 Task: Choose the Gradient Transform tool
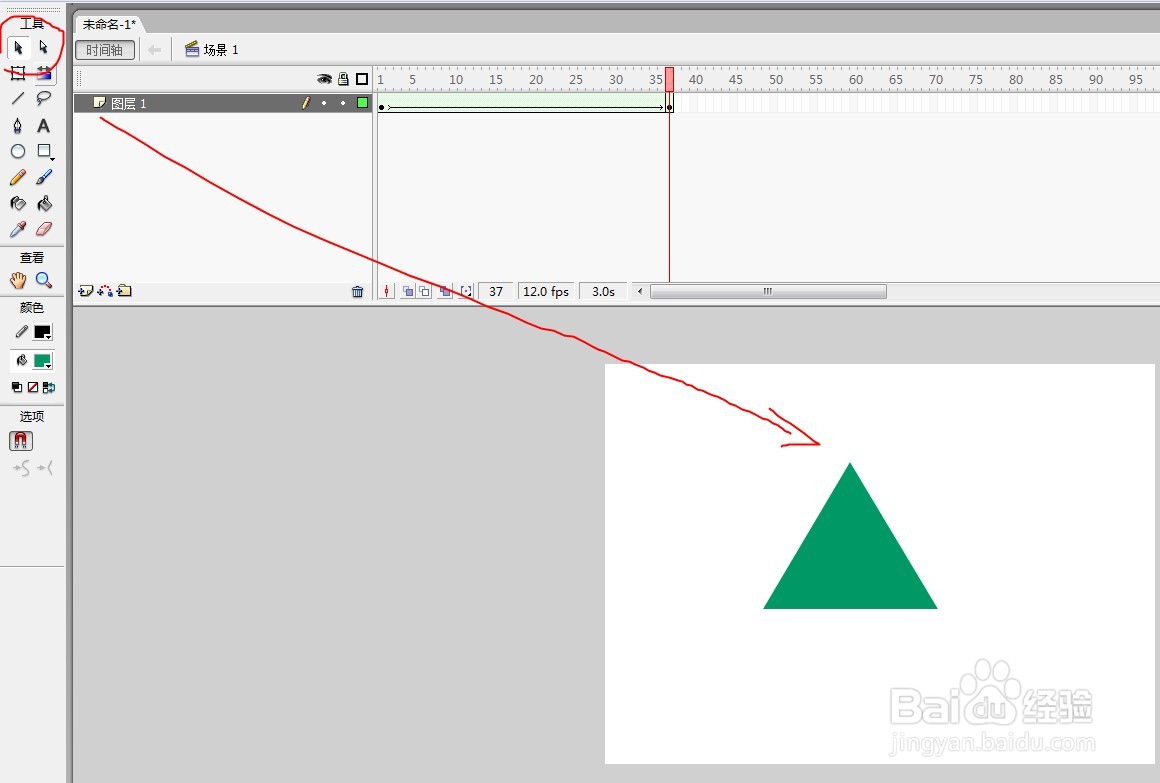point(44,73)
